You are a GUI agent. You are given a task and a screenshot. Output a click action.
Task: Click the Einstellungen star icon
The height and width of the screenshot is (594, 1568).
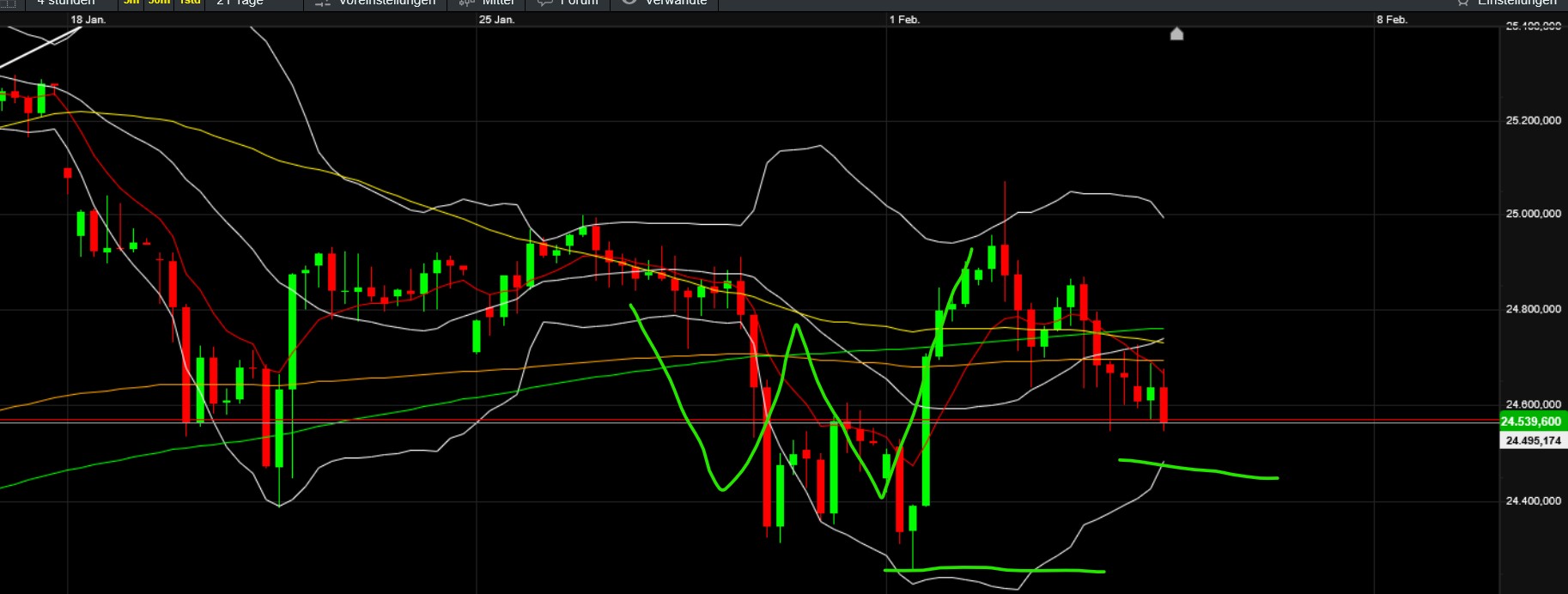point(1462,3)
